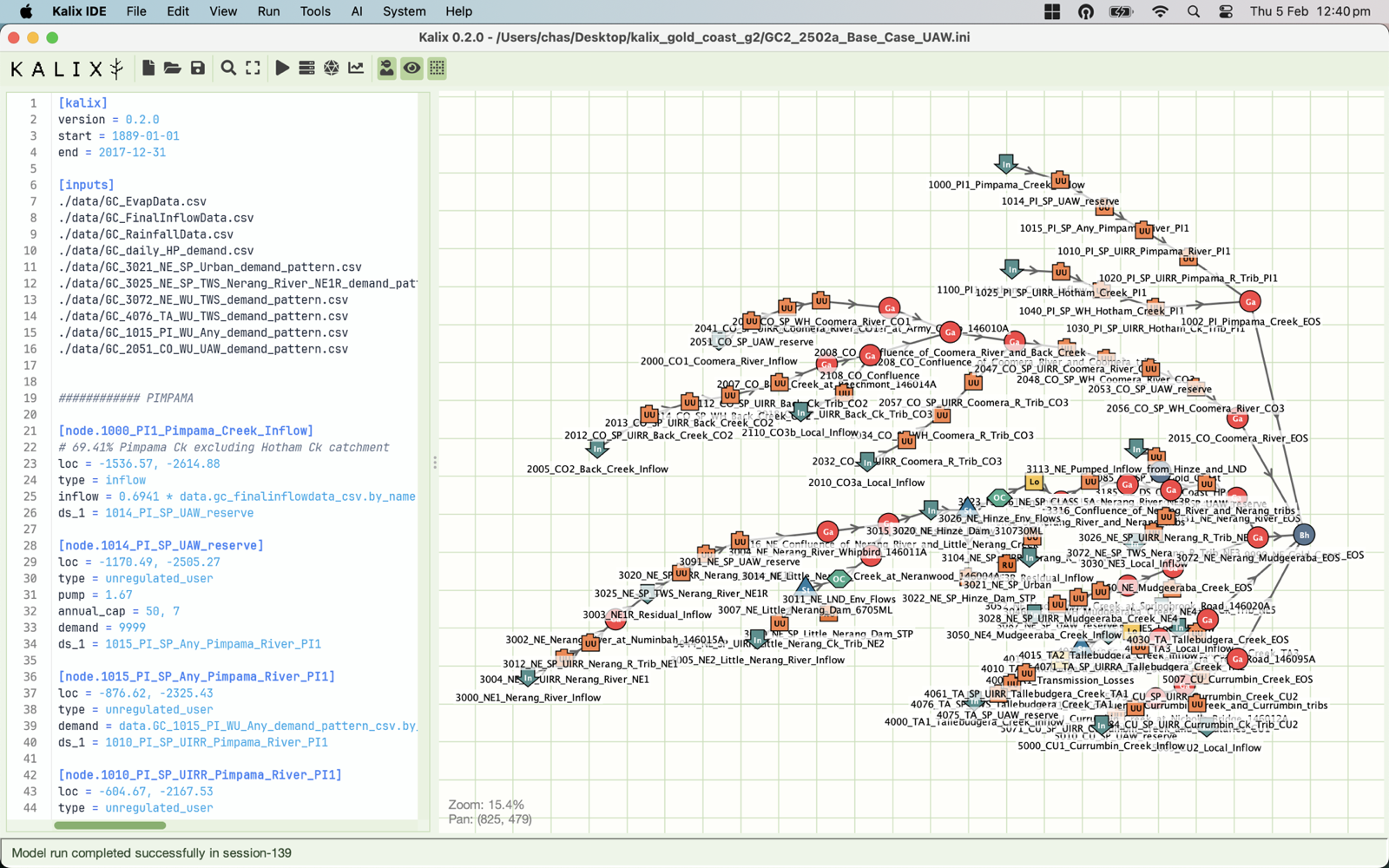
Task: Open a file via the folder icon
Action: (172, 68)
